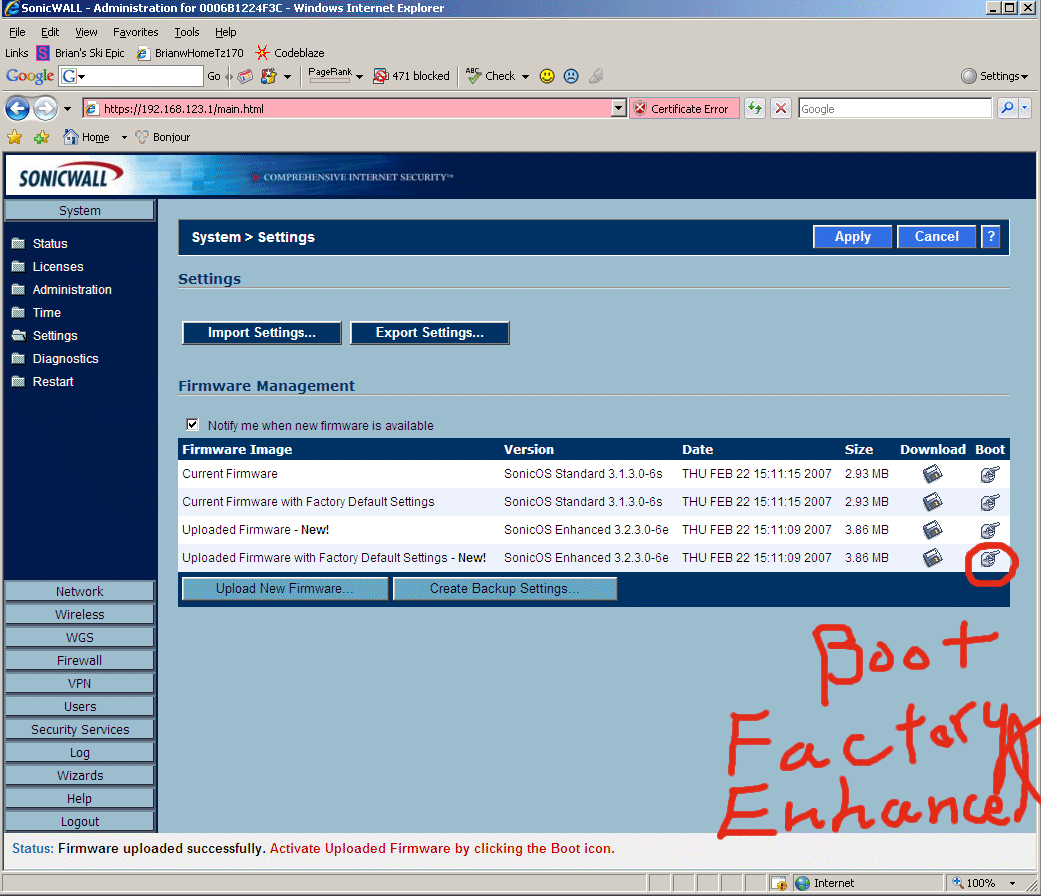
Task: Open Diagnostics in the System sidebar
Action: (x=65, y=358)
